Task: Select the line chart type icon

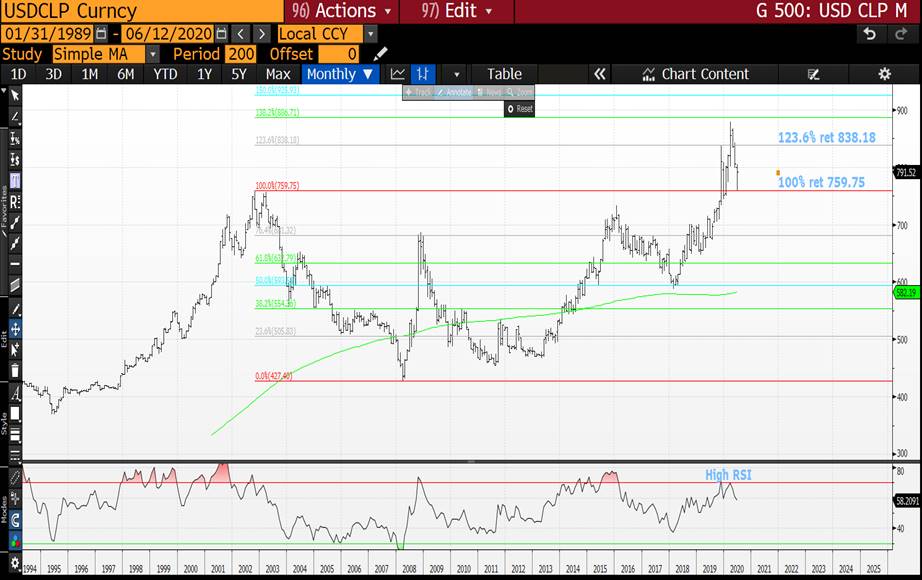Action: 398,74
